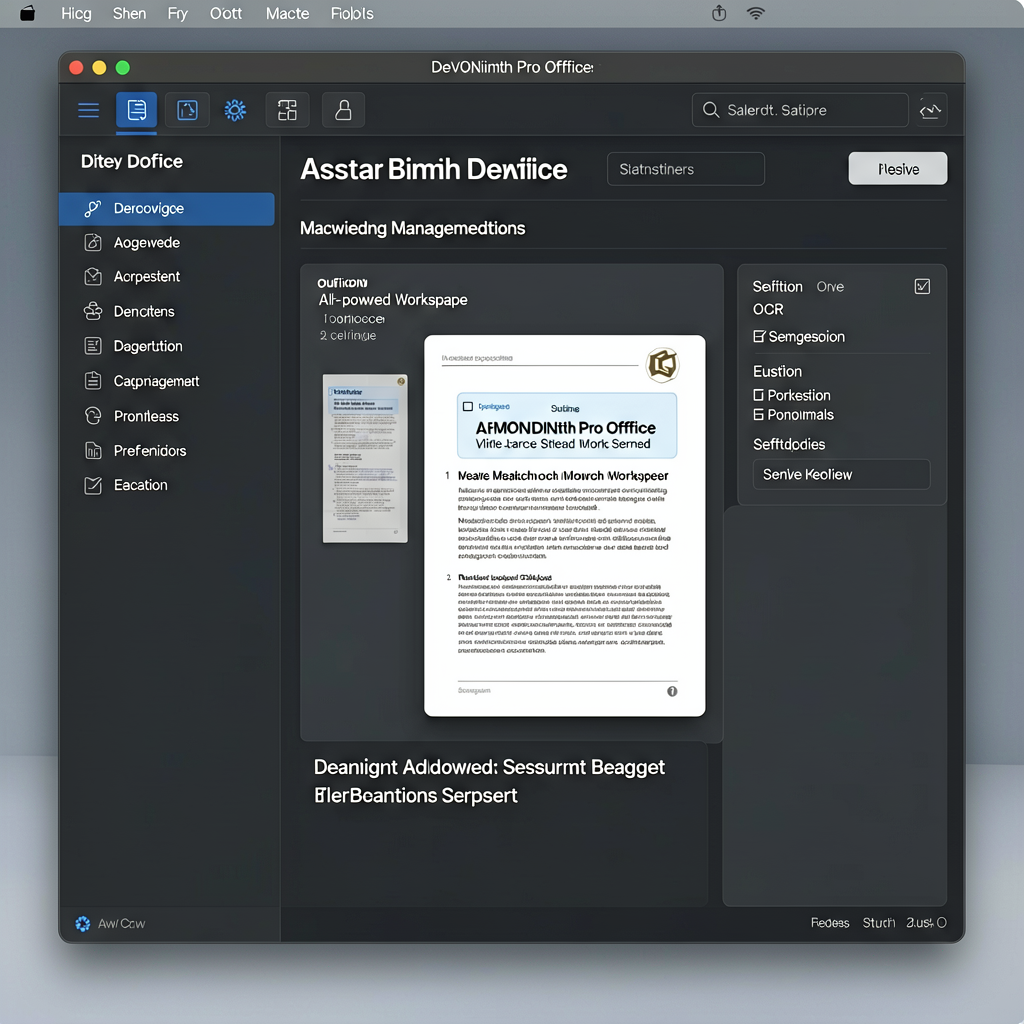Viewport: 1024px width, 1024px height.
Task: Click the share icon in menu bar
Action: [718, 13]
